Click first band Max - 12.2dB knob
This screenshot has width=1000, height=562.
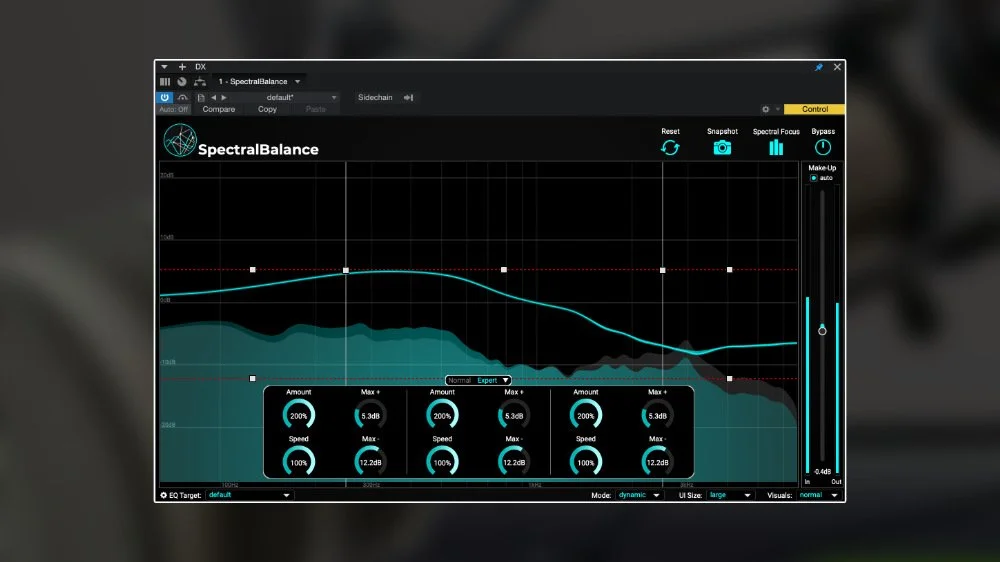click(x=371, y=462)
